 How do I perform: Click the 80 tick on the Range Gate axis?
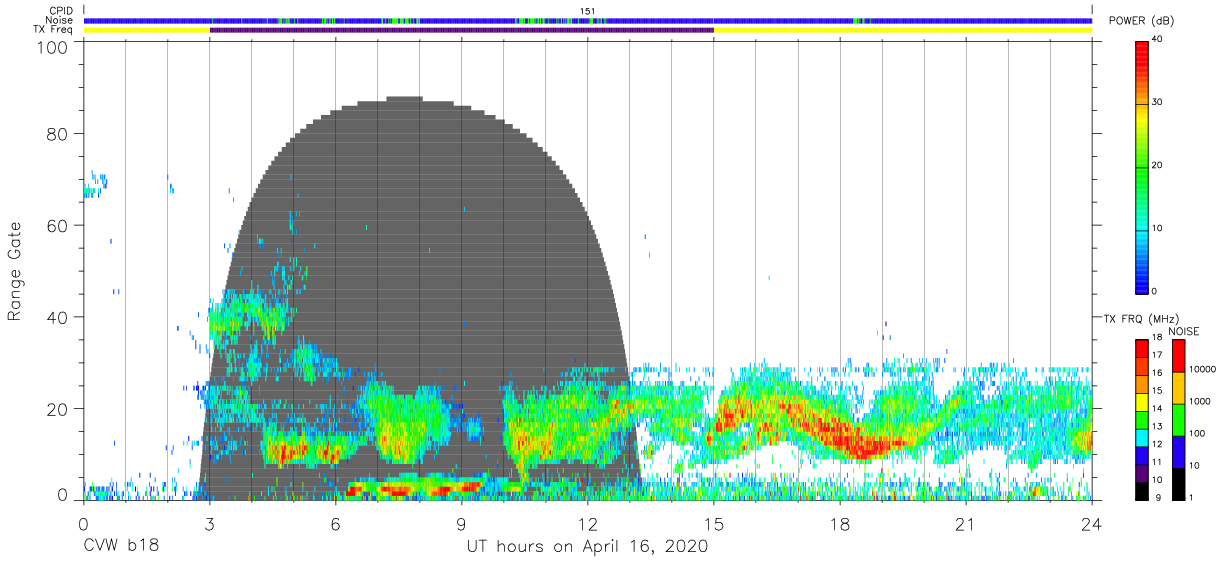click(56, 134)
